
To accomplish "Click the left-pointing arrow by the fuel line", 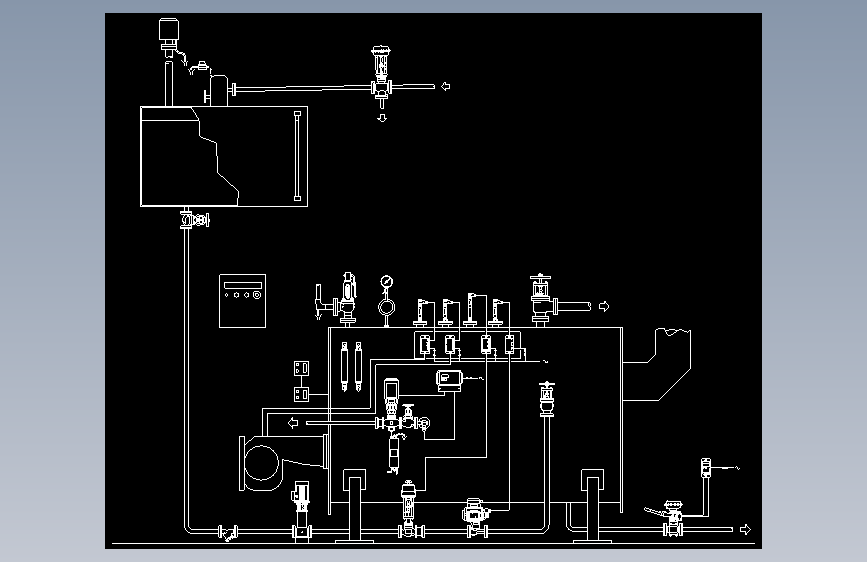I will pos(293,423).
